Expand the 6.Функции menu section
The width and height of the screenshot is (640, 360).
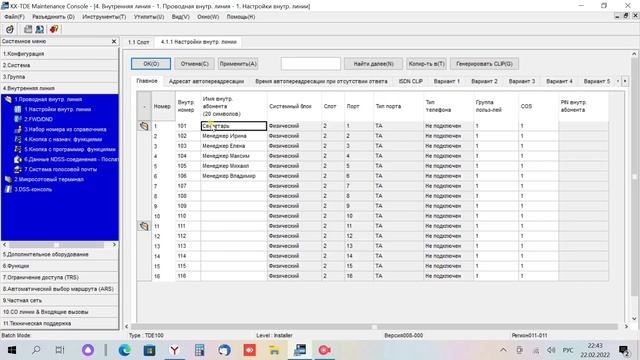(x=60, y=266)
